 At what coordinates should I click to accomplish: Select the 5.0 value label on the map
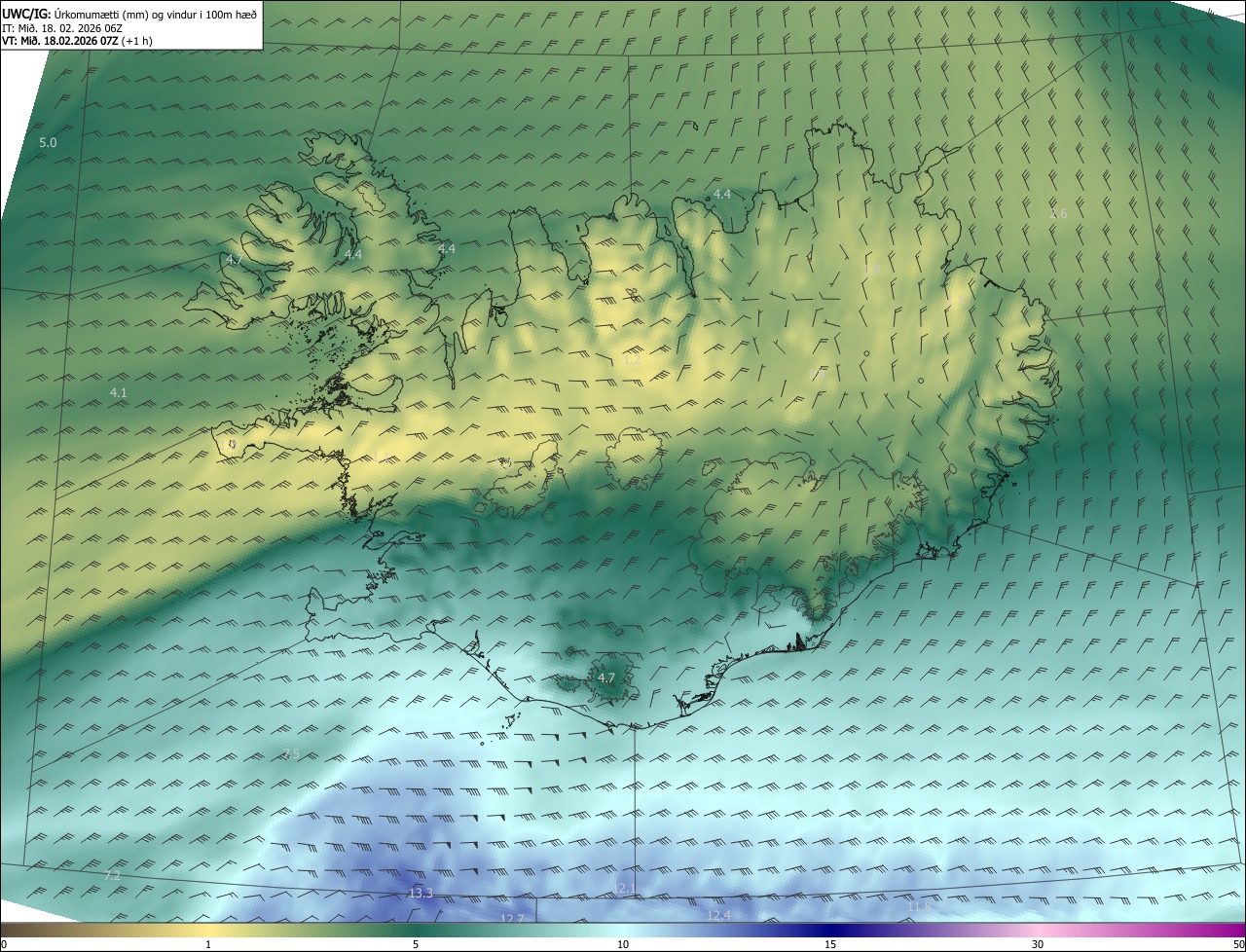pyautogui.click(x=48, y=143)
